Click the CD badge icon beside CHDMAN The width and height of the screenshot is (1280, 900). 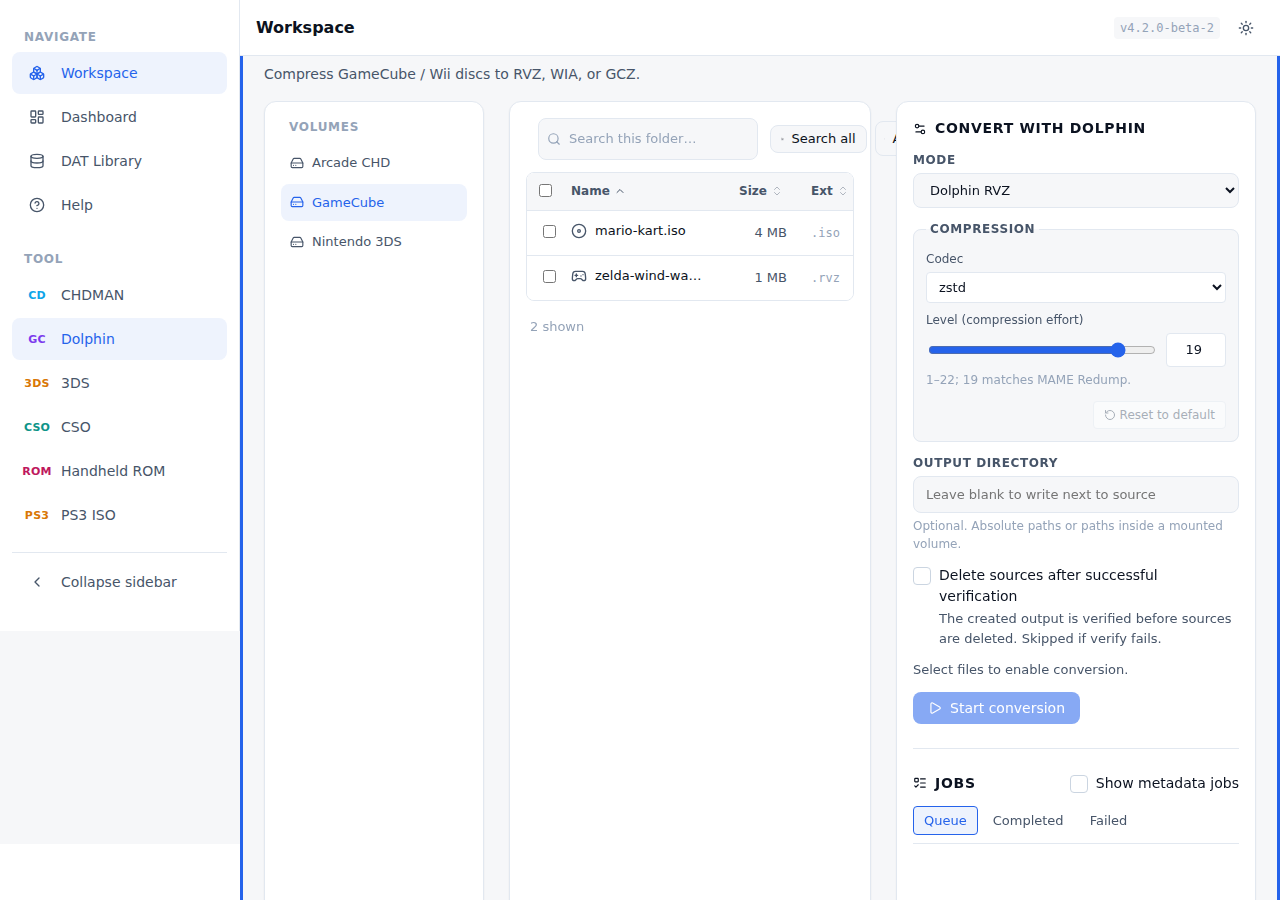[x=37, y=295]
